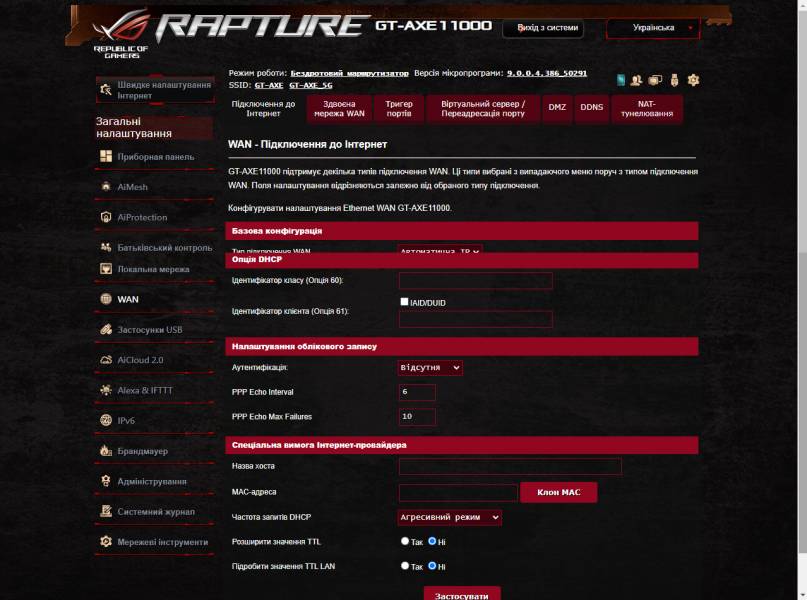Click the WAN globe icon

click(106, 298)
